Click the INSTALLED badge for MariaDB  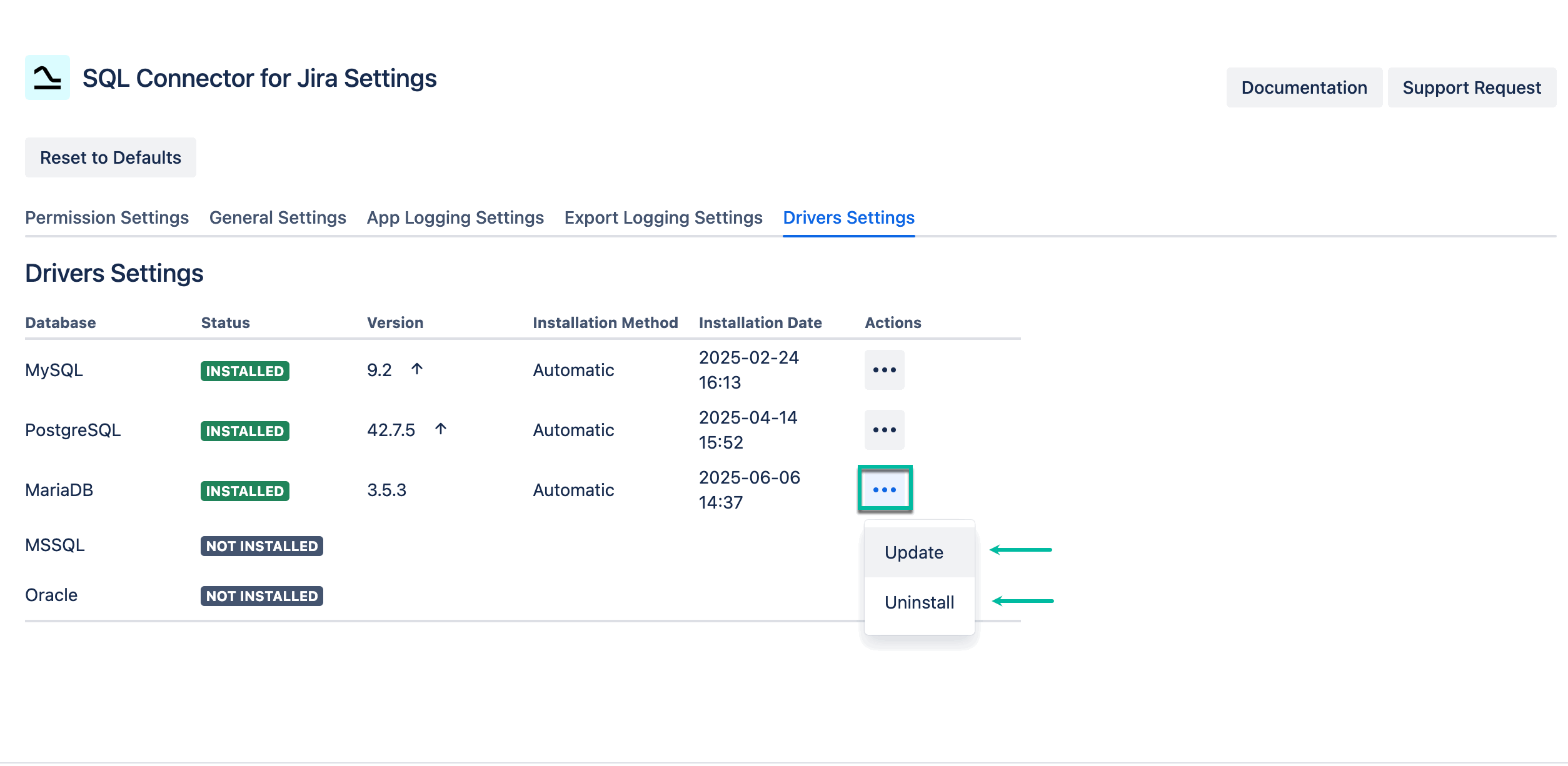click(x=244, y=491)
